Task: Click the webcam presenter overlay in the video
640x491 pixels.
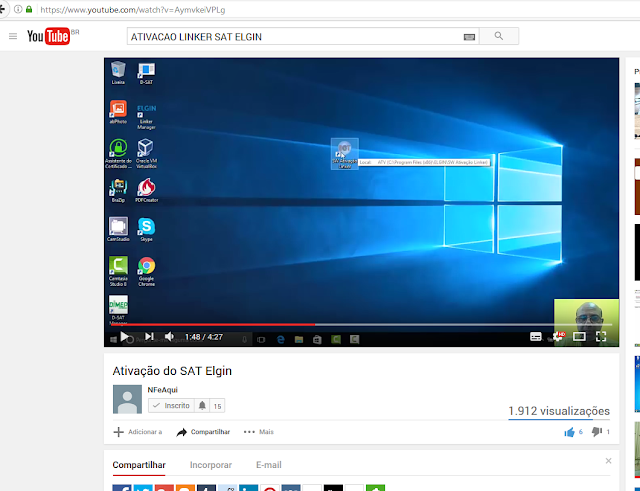Action: click(x=586, y=322)
